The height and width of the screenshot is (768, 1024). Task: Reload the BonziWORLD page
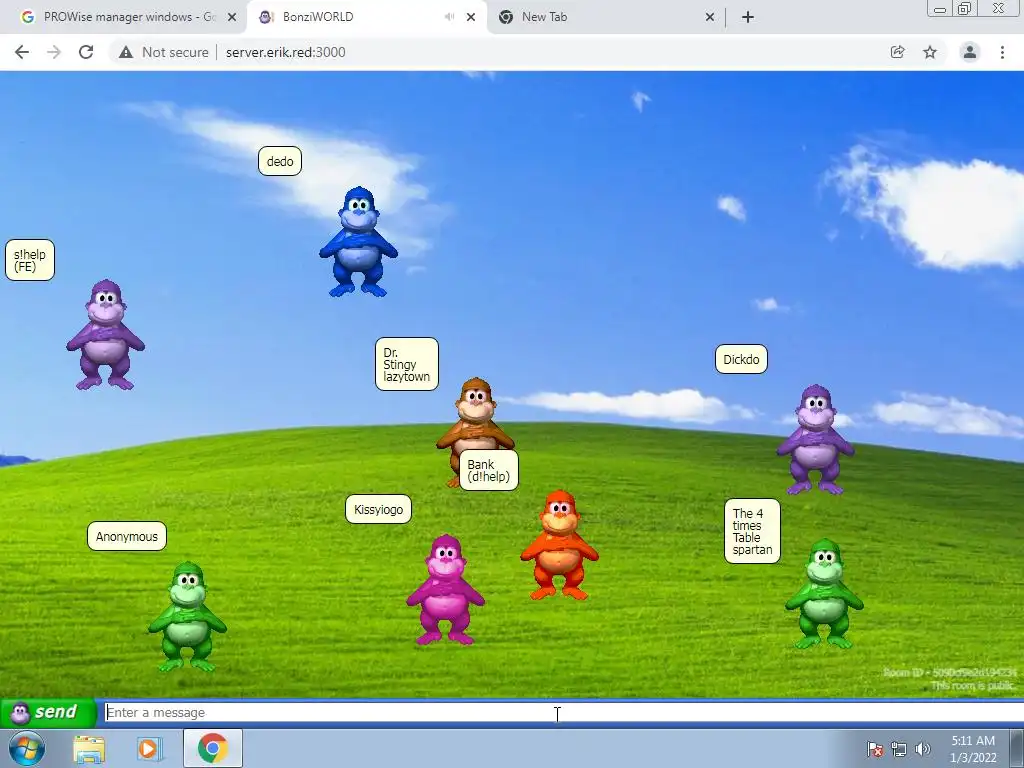(86, 52)
